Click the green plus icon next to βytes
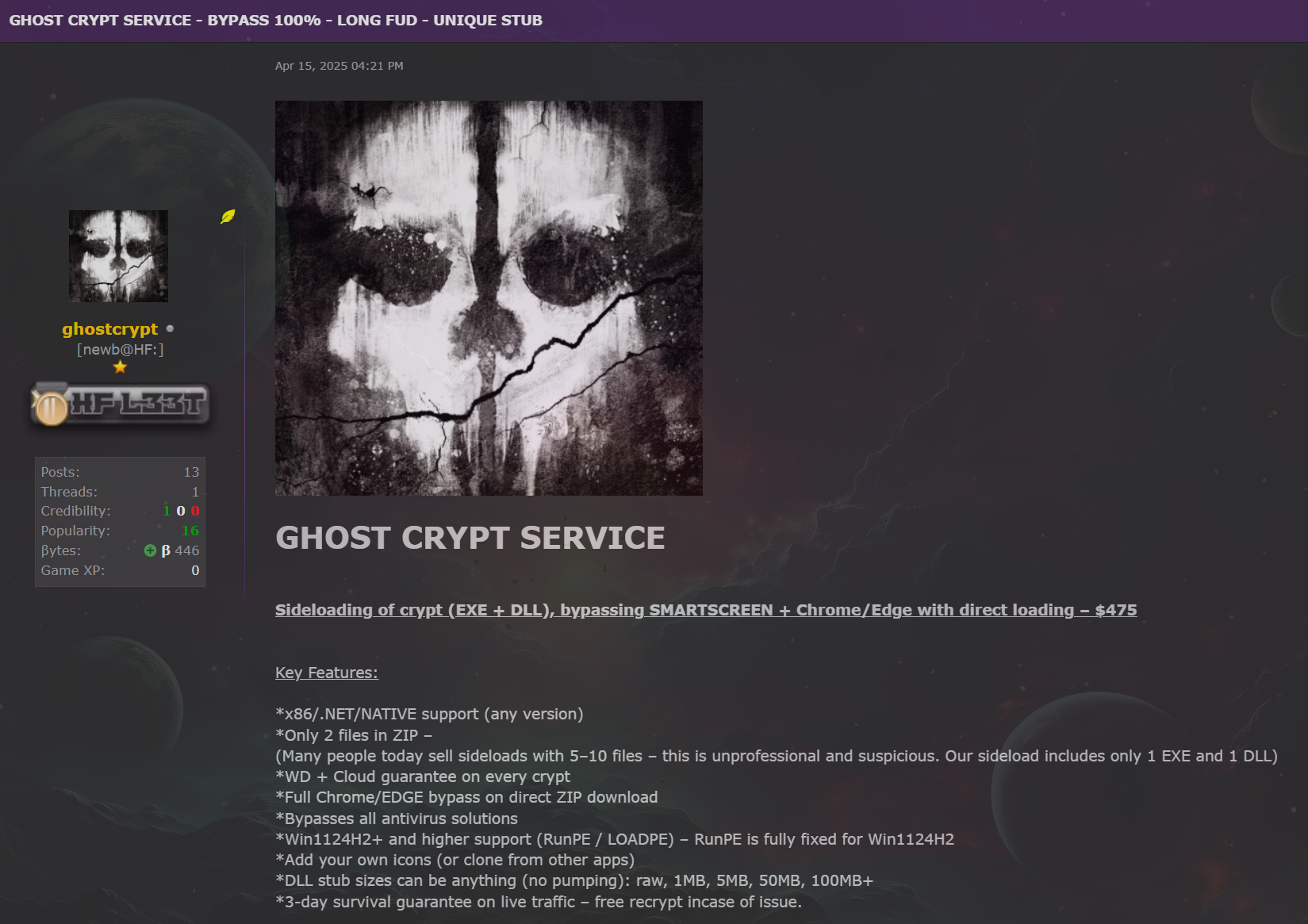The image size is (1308, 924). coord(150,550)
